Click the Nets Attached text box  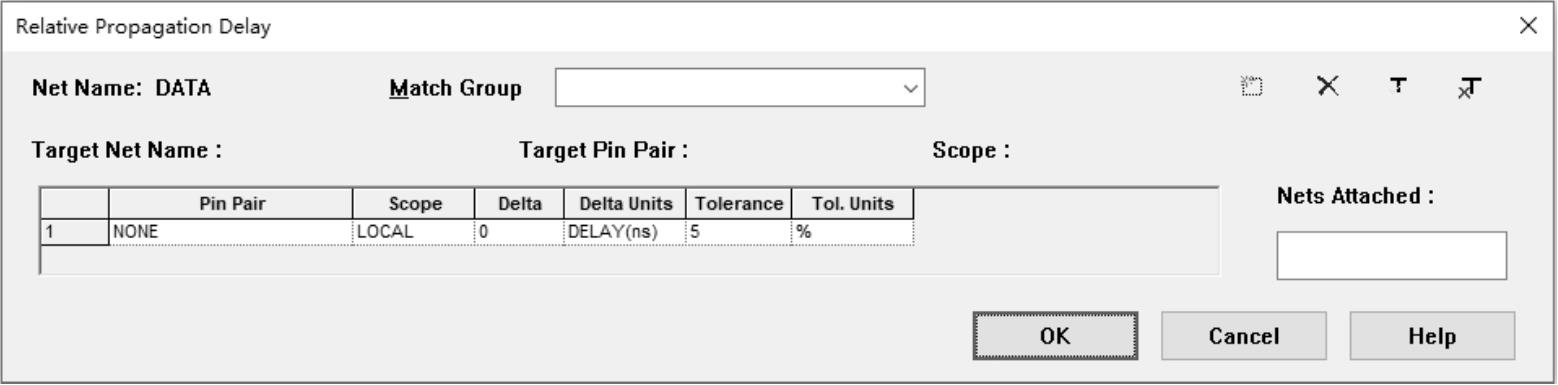pyautogui.click(x=1391, y=256)
